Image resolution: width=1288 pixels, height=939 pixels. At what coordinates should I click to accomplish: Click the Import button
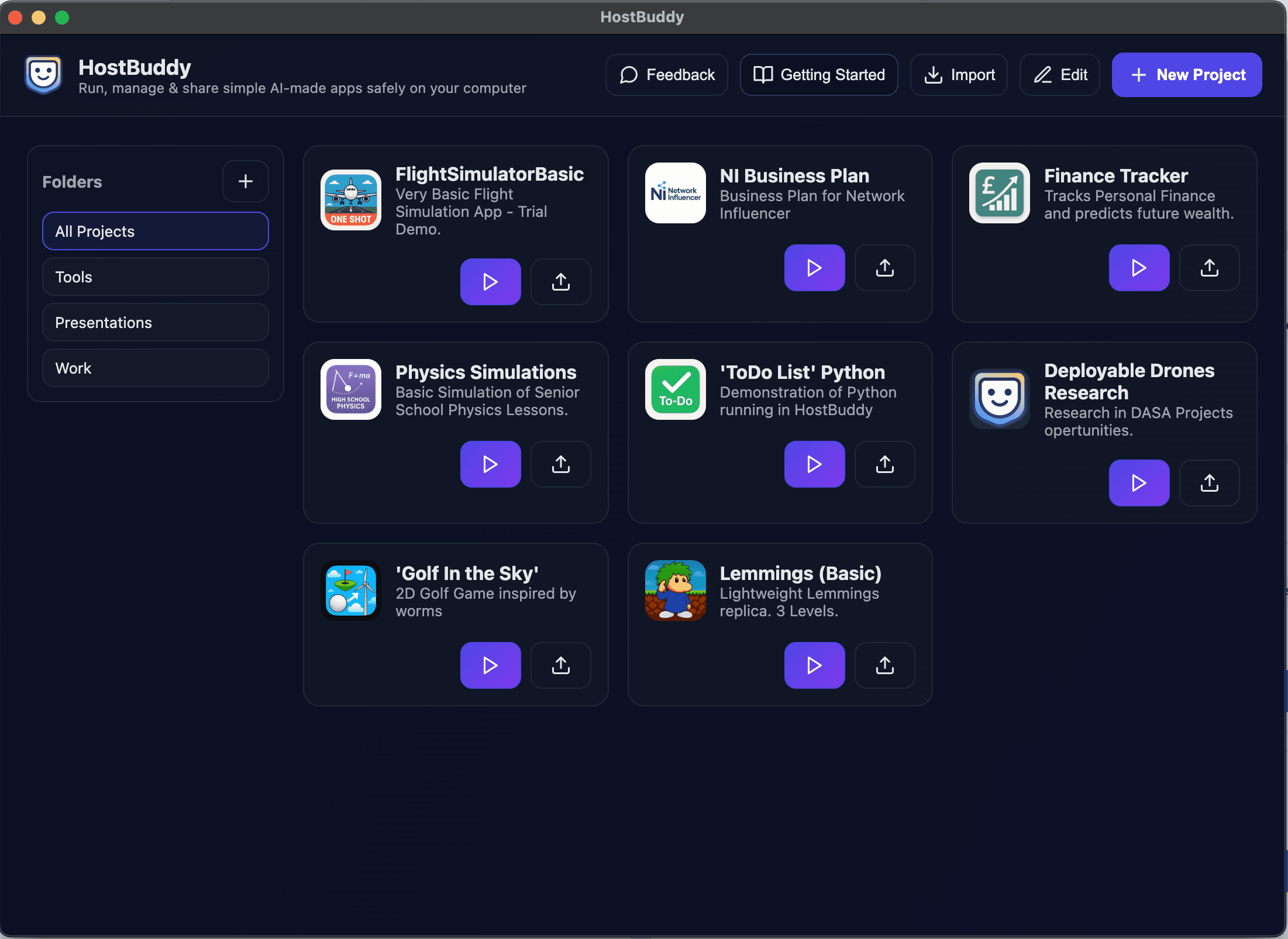pyautogui.click(x=959, y=75)
